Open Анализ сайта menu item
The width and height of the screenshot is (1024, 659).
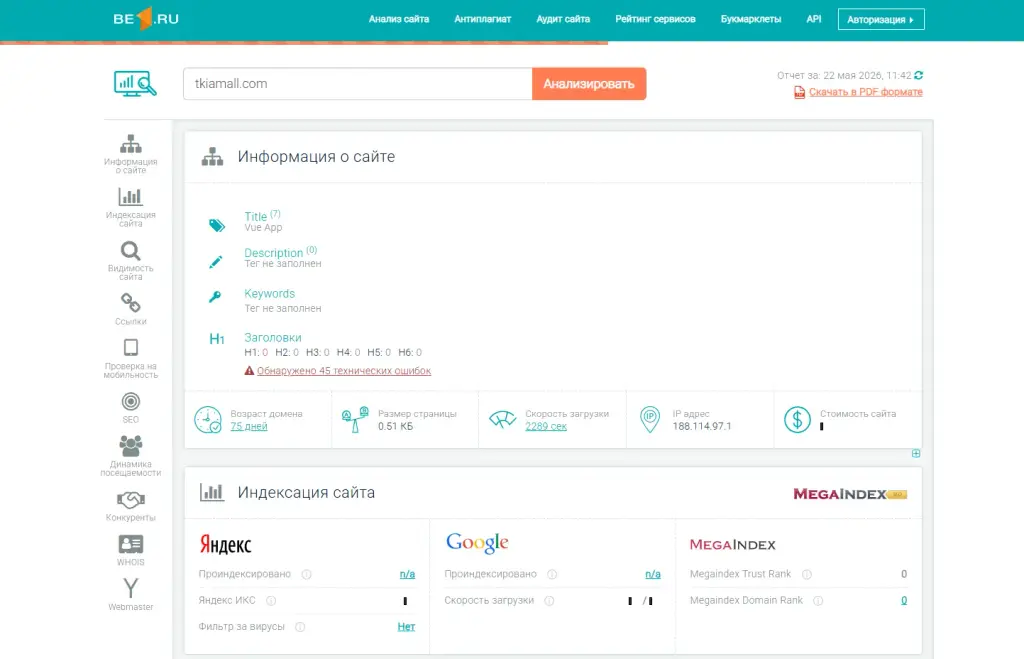399,19
